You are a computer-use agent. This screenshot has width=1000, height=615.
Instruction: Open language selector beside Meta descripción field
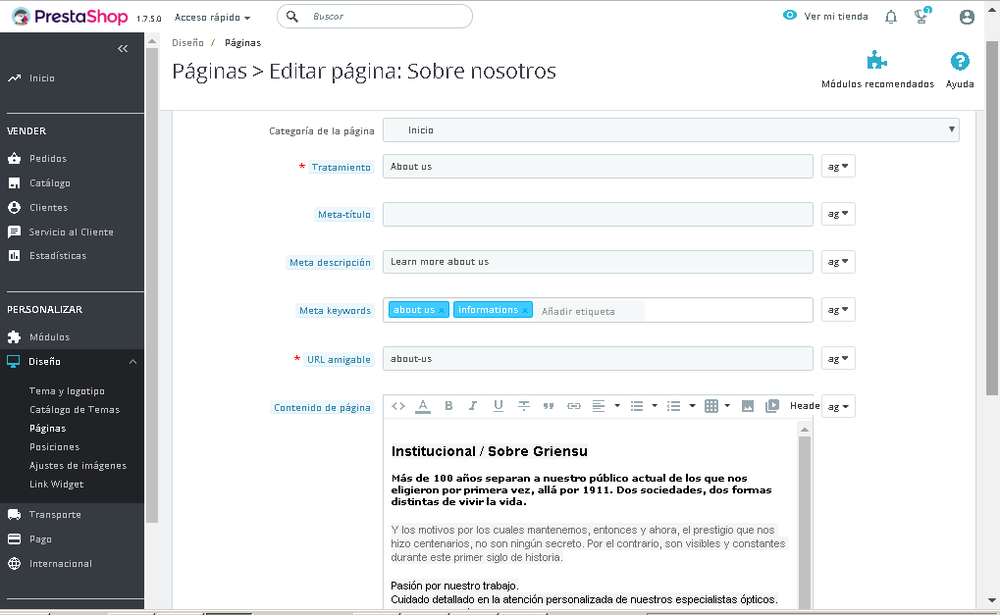coord(838,262)
